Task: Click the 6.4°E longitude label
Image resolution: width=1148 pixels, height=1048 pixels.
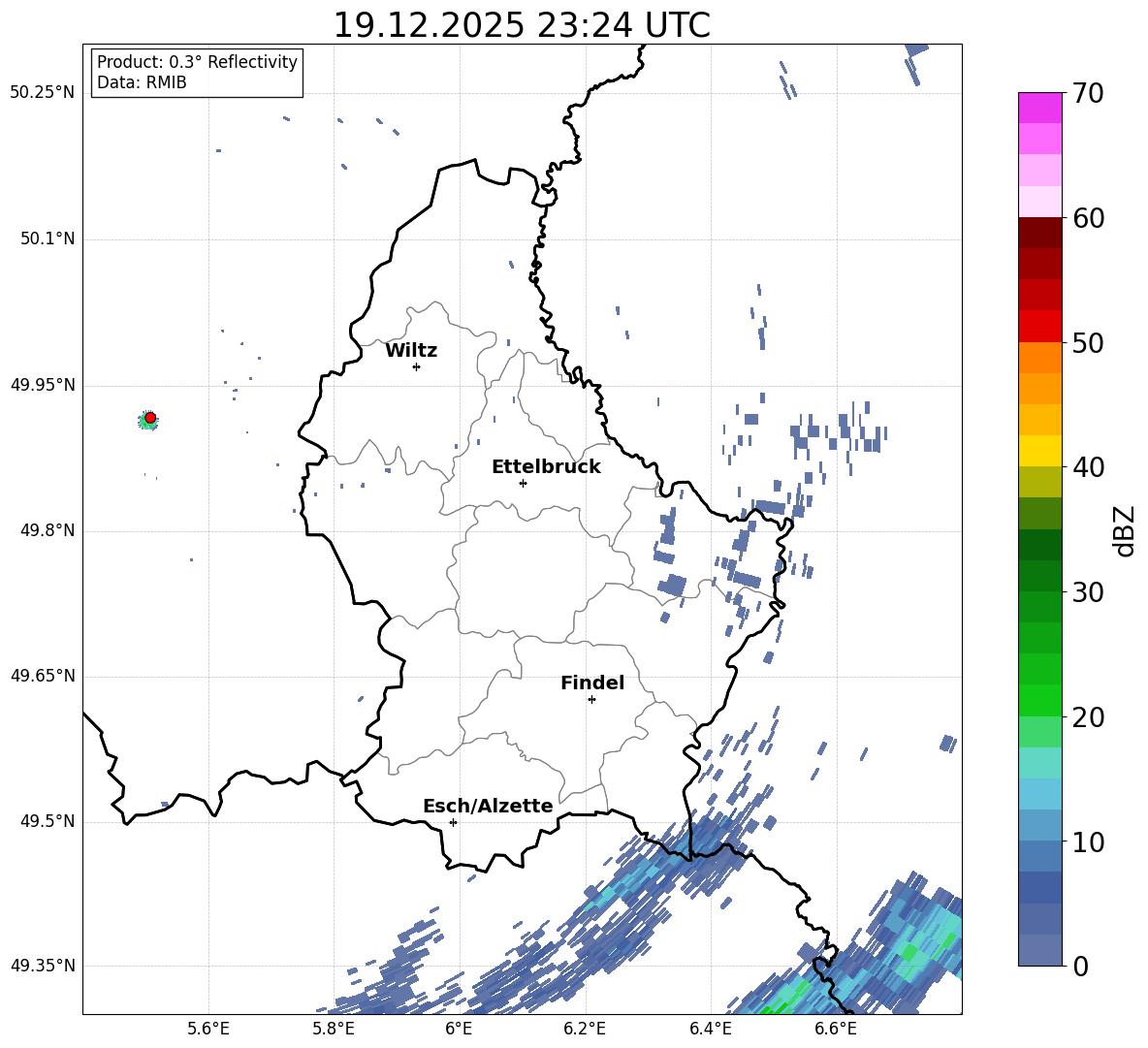Action: [710, 1029]
